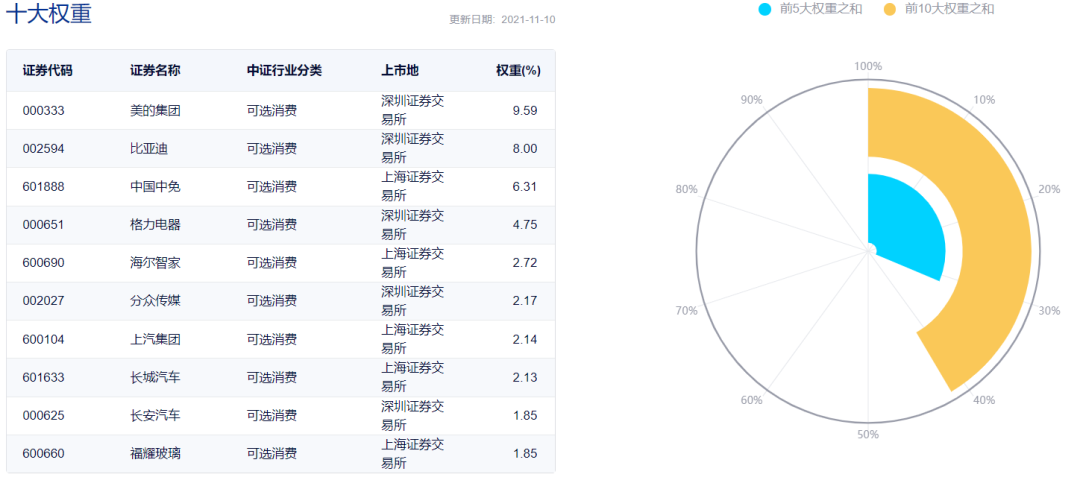The image size is (1080, 486).
Task: Click 1.85 weight in the 长安汽车 row
Action: click(525, 416)
